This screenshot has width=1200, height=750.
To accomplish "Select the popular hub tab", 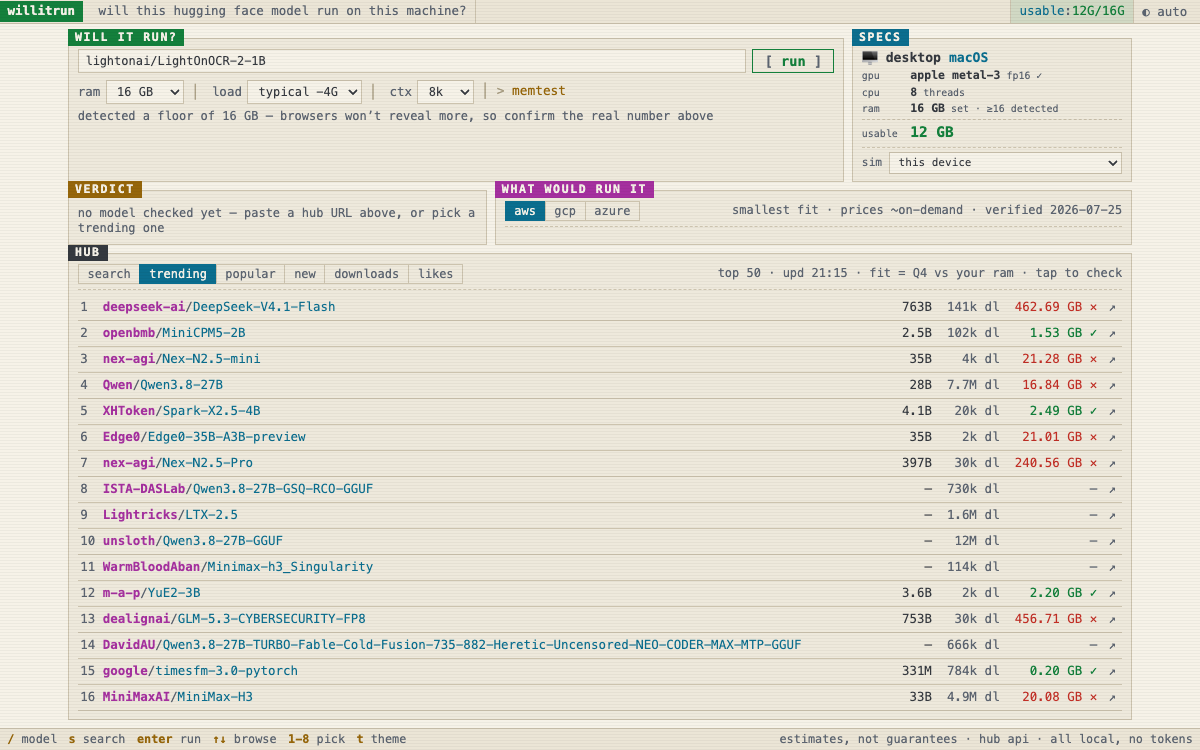I will pos(250,274).
